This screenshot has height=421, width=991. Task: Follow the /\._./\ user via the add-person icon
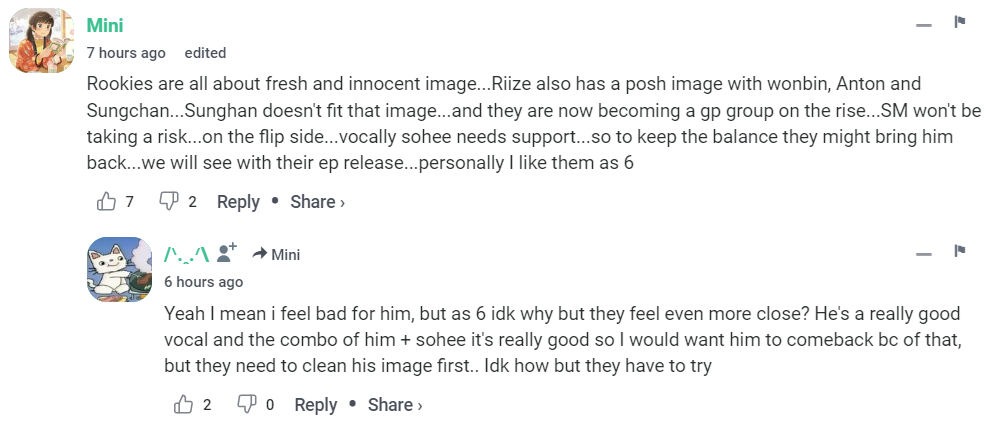pos(227,253)
